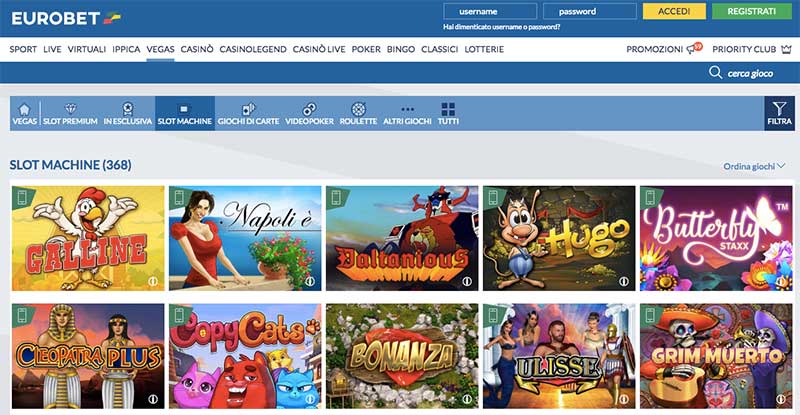This screenshot has height=415, width=800.
Task: Open the In Esclusiva badge icon
Action: (x=128, y=108)
